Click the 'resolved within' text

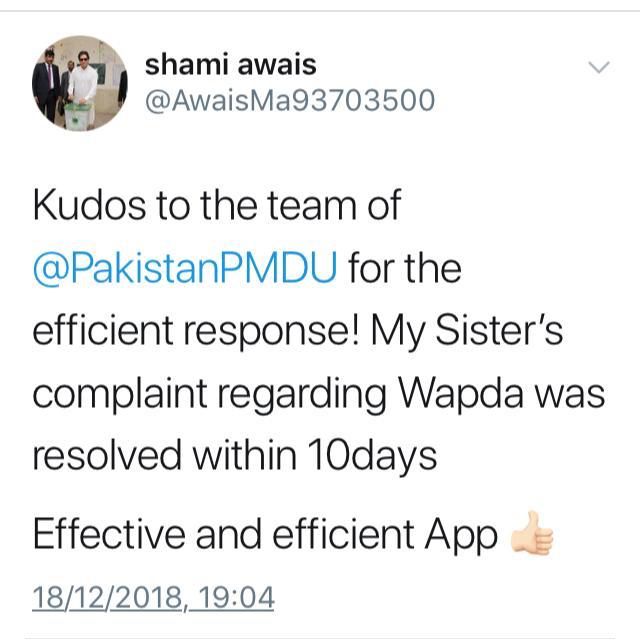coord(164,455)
